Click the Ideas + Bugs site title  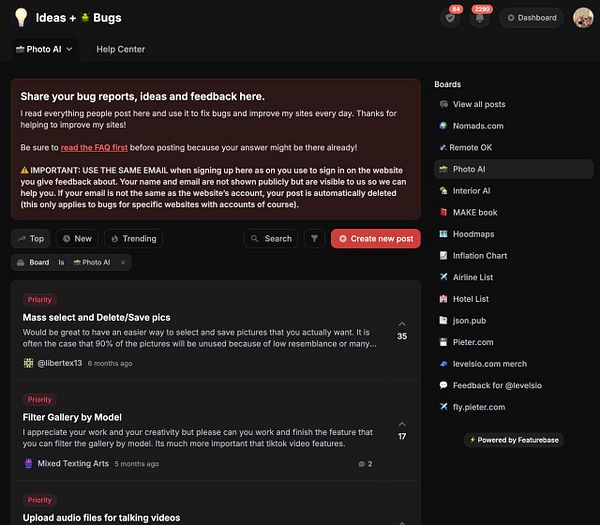pos(78,18)
